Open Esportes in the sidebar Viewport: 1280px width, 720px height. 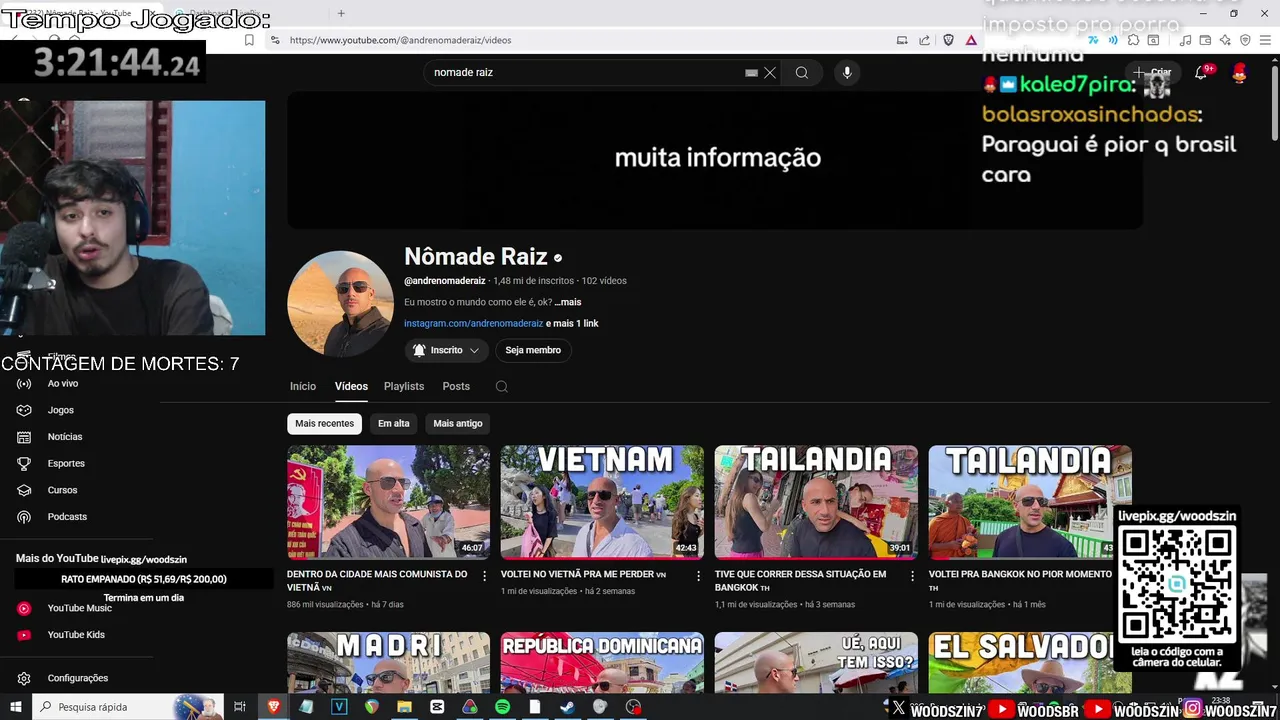pos(66,463)
